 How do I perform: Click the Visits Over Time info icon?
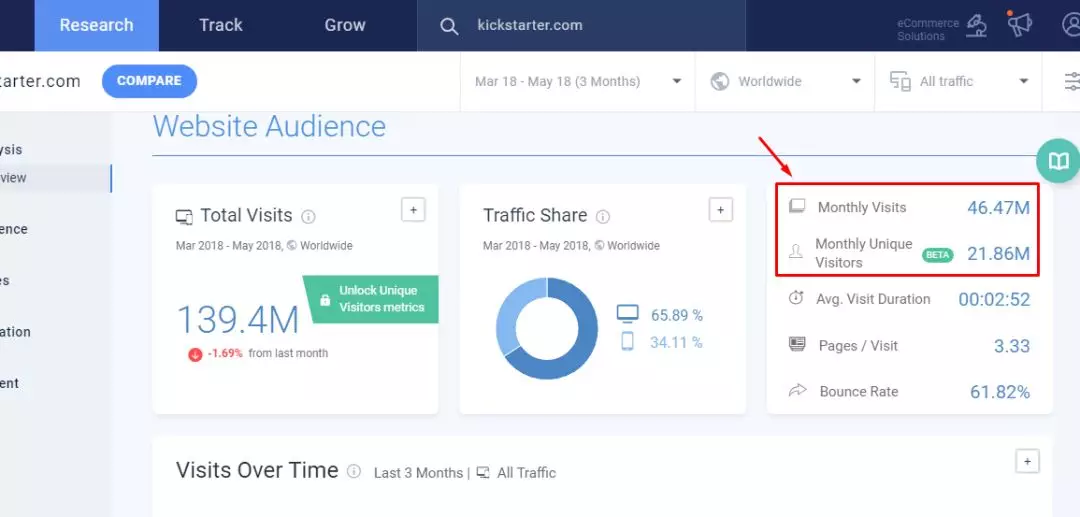click(x=354, y=472)
